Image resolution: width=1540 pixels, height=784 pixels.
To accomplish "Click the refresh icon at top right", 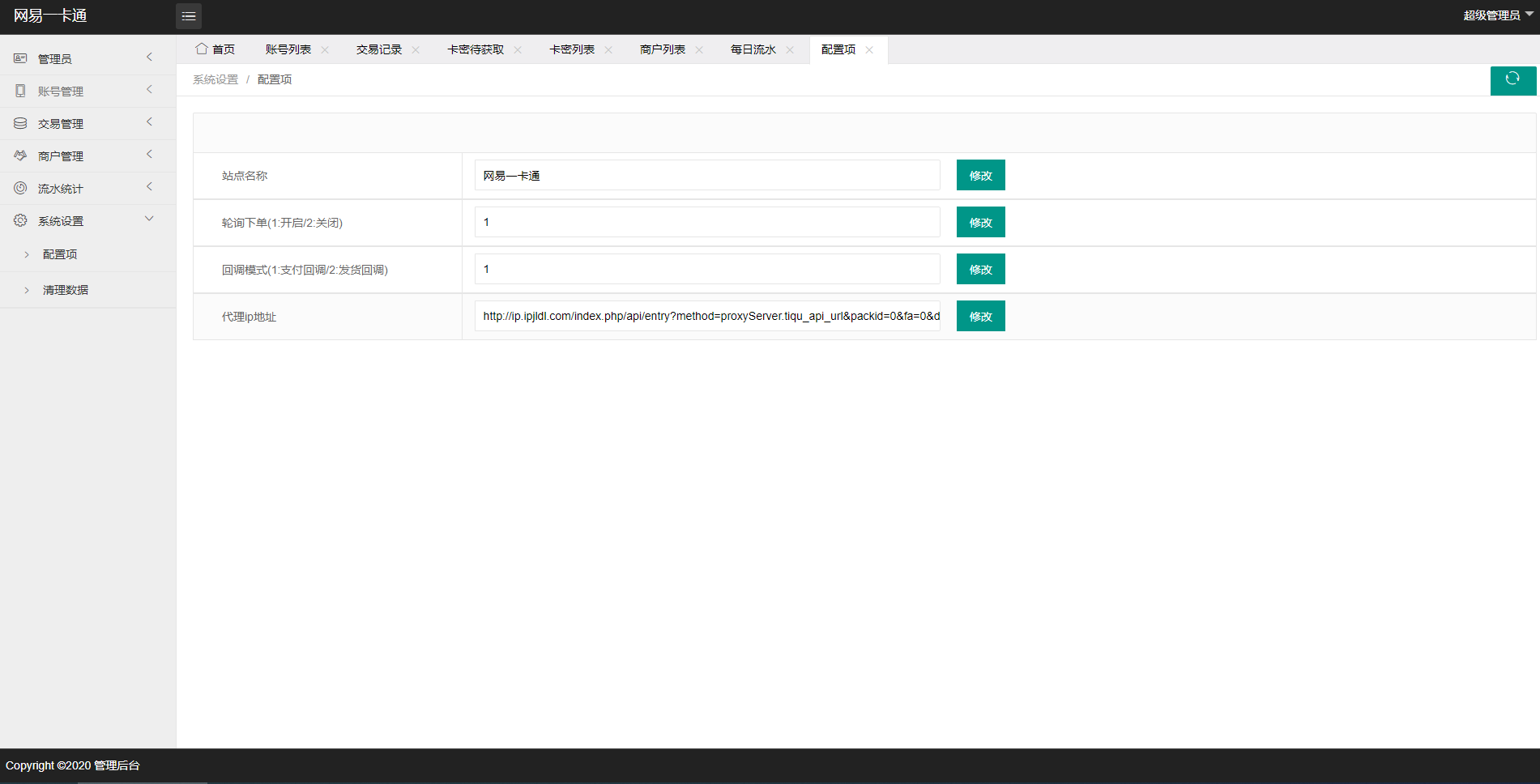I will click(1512, 80).
